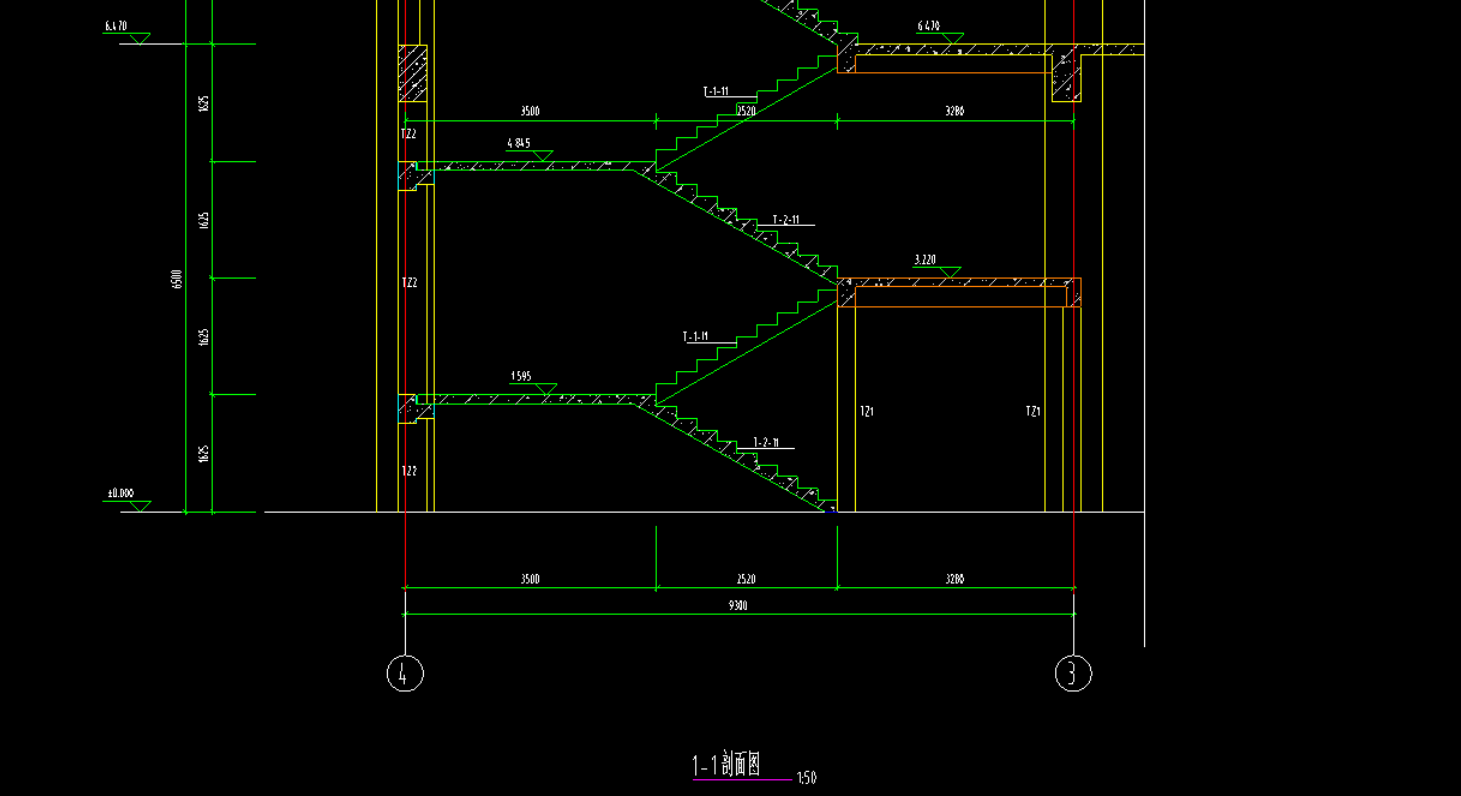Click the axis bubble numbered 3
Viewport: 1461px width, 796px height.
click(x=1073, y=673)
